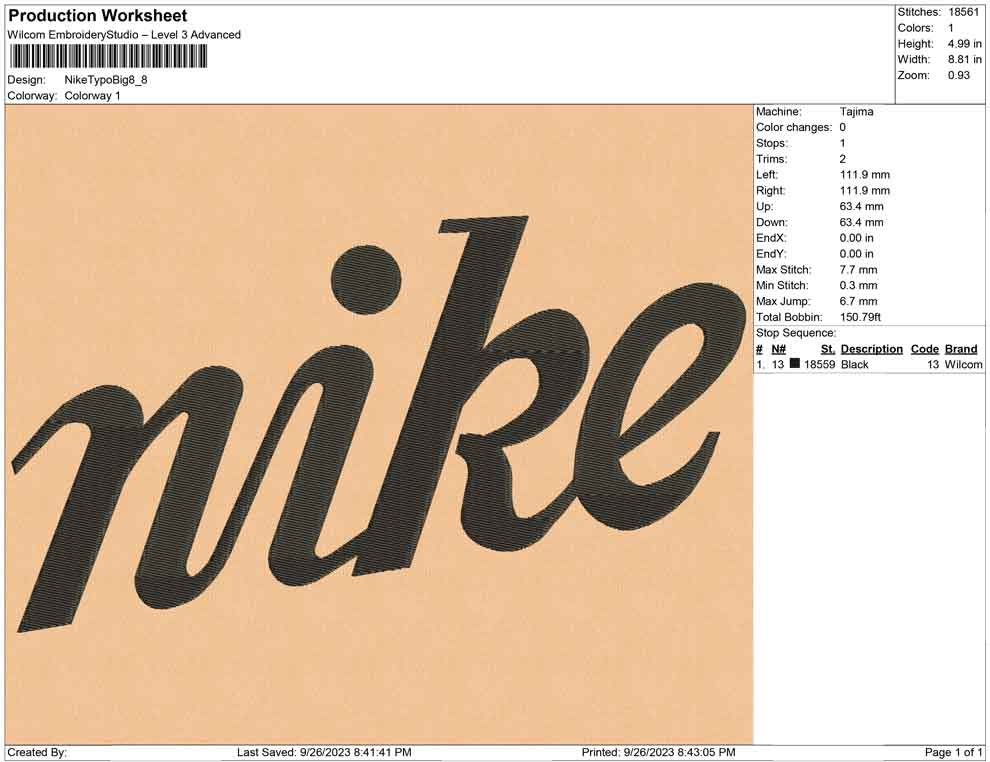The image size is (990, 762).
Task: Click the Black thread description row
Action: 869,364
